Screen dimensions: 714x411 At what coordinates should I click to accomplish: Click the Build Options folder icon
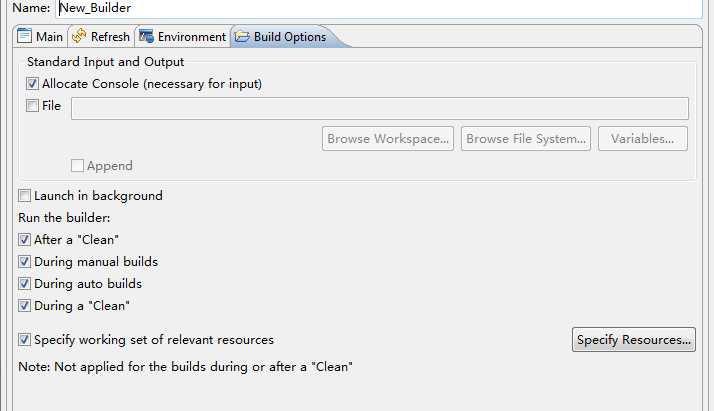(x=242, y=36)
